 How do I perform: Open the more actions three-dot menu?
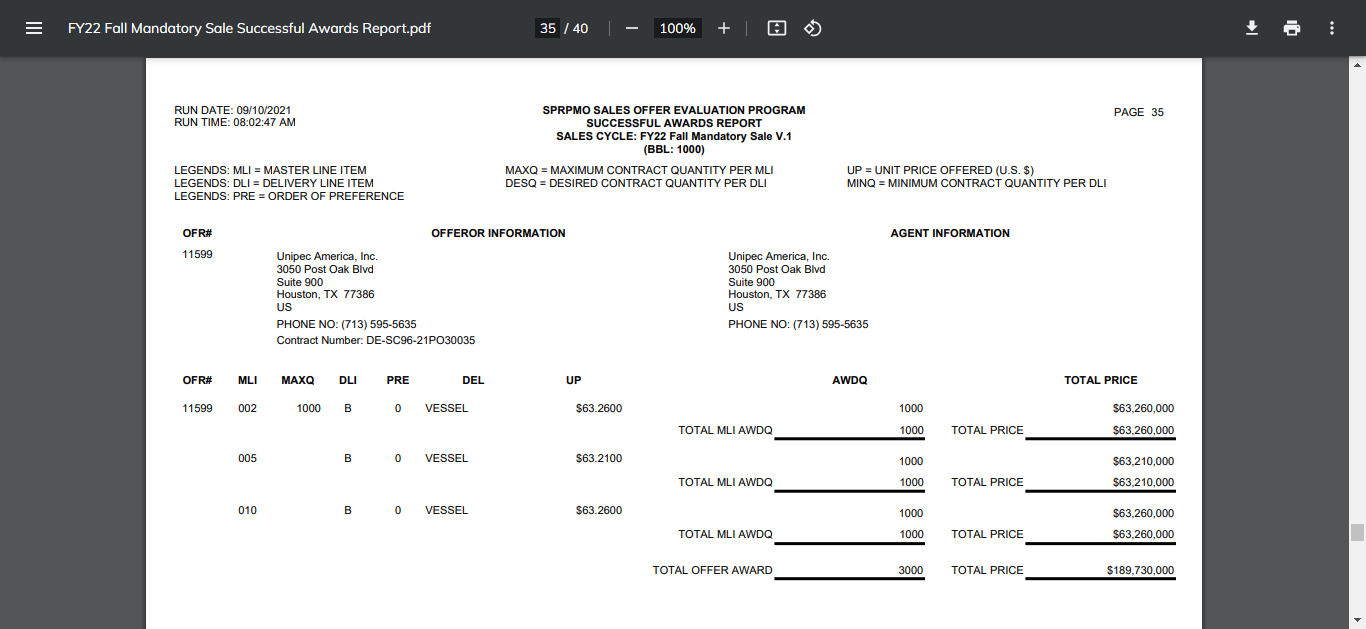[x=1332, y=28]
